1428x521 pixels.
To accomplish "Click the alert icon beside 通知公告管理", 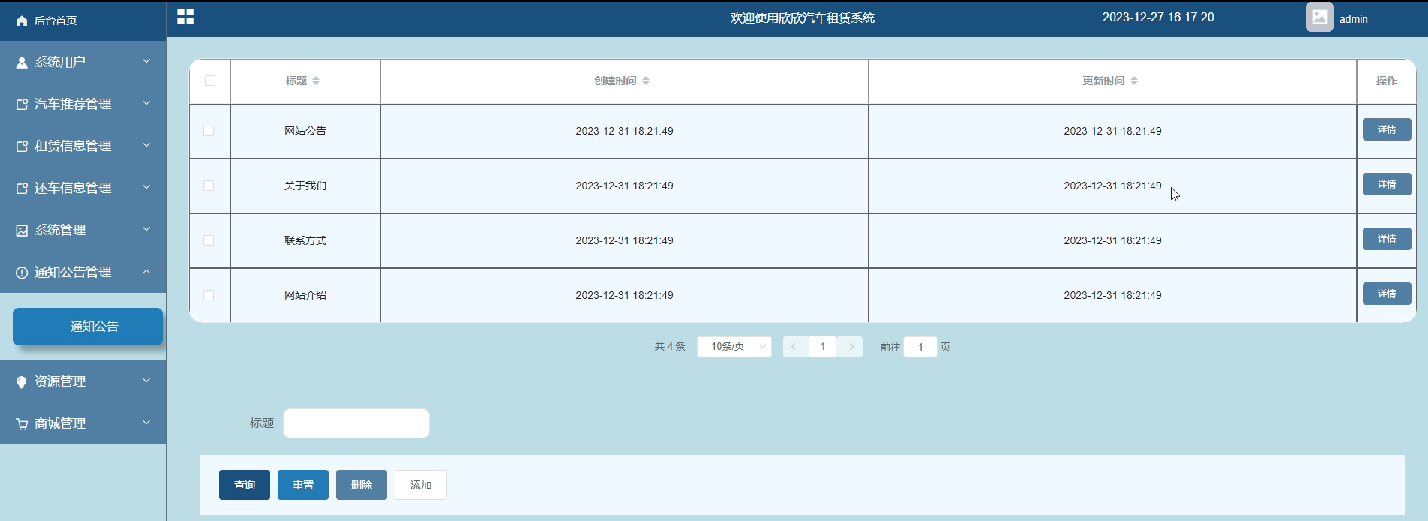I will tap(22, 272).
